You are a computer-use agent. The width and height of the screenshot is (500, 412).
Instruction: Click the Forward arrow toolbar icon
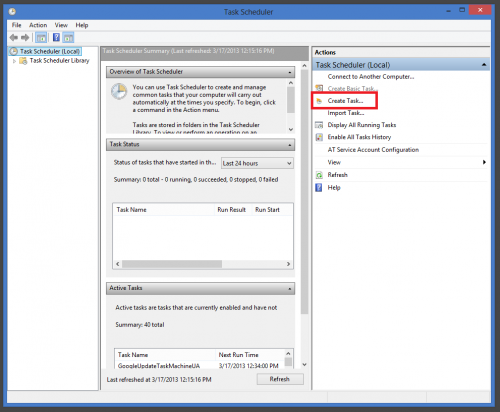point(25,38)
